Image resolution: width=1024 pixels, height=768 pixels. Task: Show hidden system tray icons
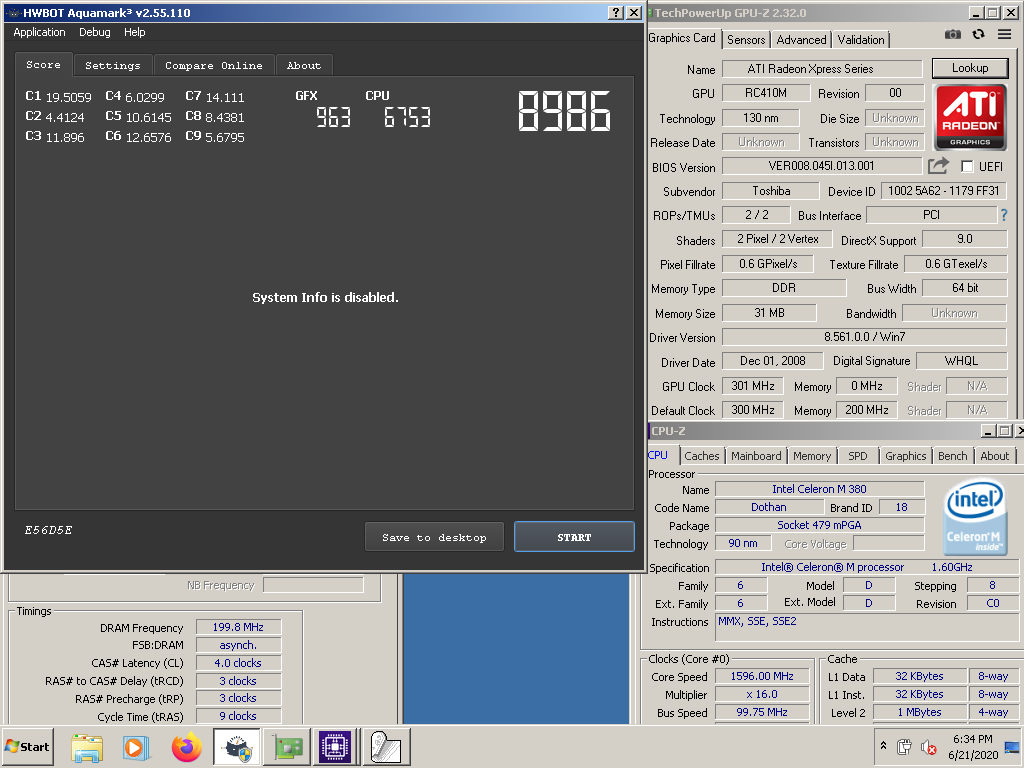tap(883, 746)
